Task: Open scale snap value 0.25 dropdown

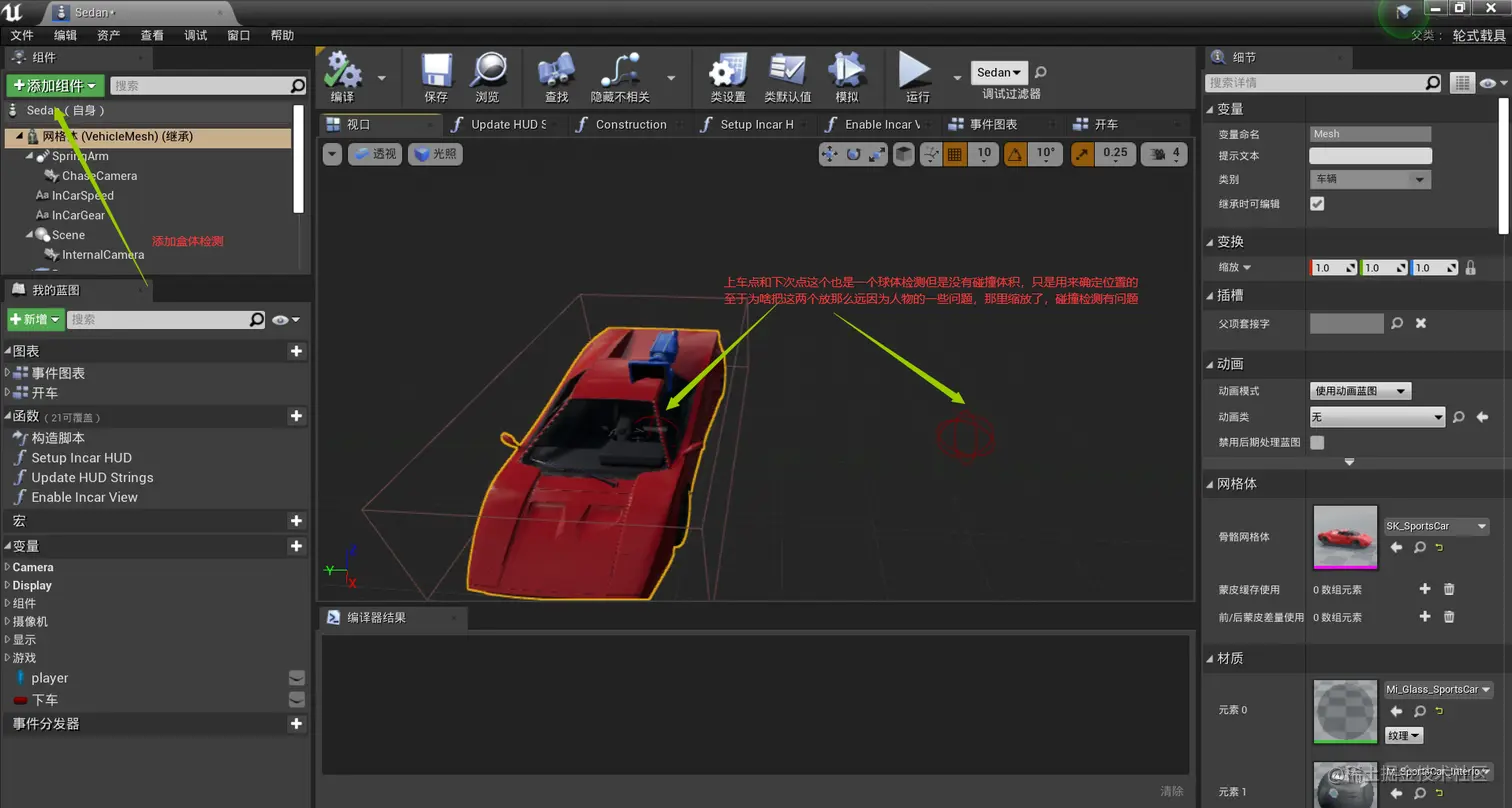Action: click(x=1115, y=154)
